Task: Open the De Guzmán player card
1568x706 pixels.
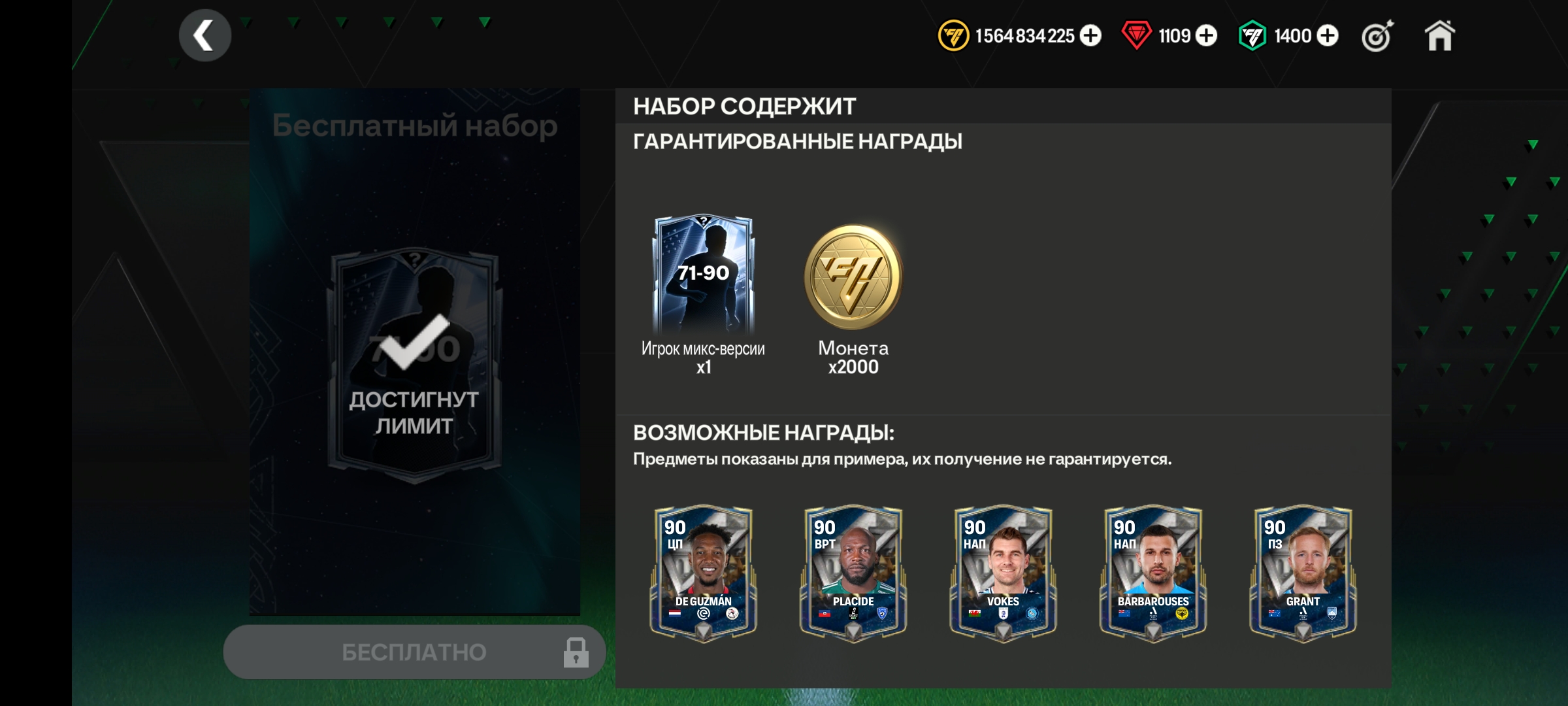Action: point(703,573)
